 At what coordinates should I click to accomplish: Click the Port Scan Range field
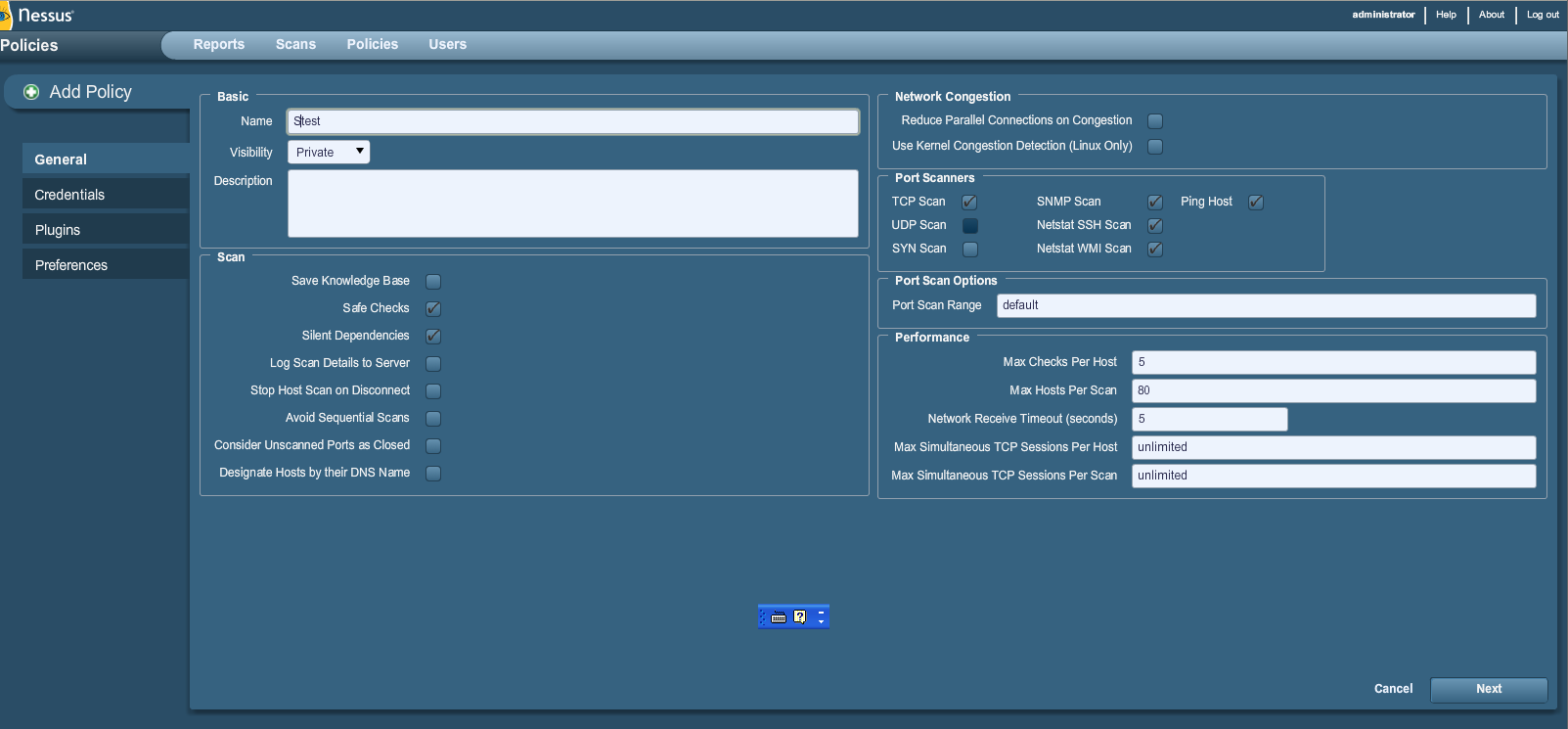pyautogui.click(x=1266, y=305)
